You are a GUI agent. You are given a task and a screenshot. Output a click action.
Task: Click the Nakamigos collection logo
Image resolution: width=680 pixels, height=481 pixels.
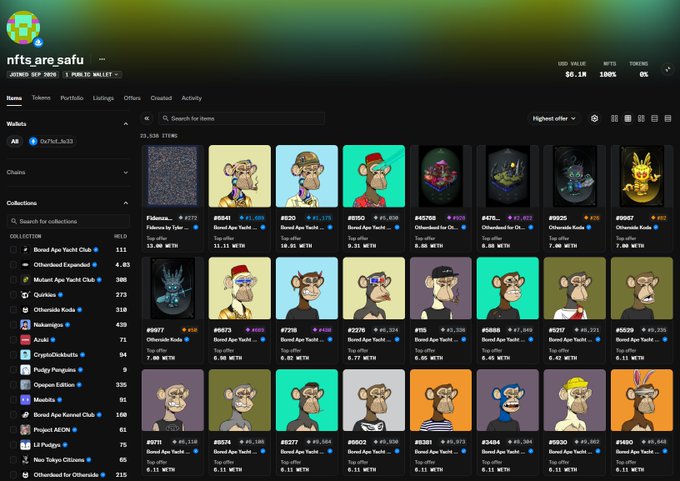tap(26, 325)
